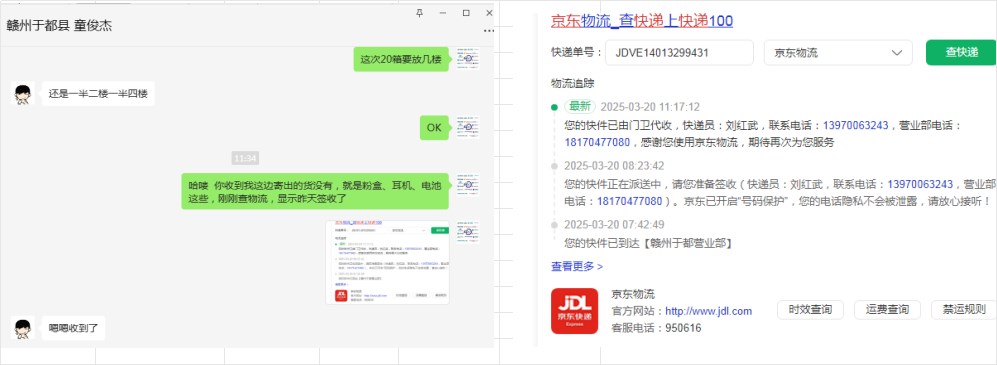Screen dimensions: 997x365
Task: Open the logistics screenshot thumbnail in chat
Action: [x=387, y=263]
